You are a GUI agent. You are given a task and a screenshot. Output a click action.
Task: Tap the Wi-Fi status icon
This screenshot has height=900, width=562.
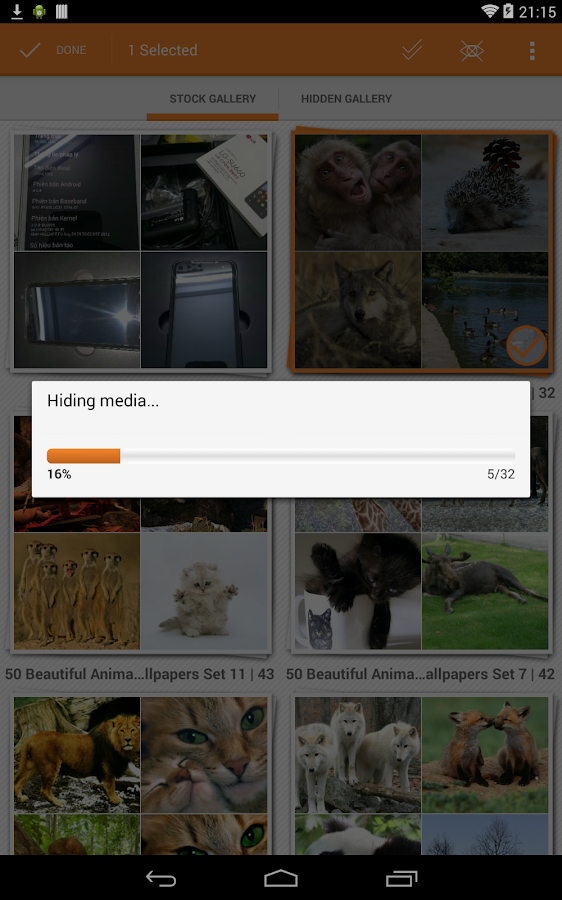tap(490, 11)
